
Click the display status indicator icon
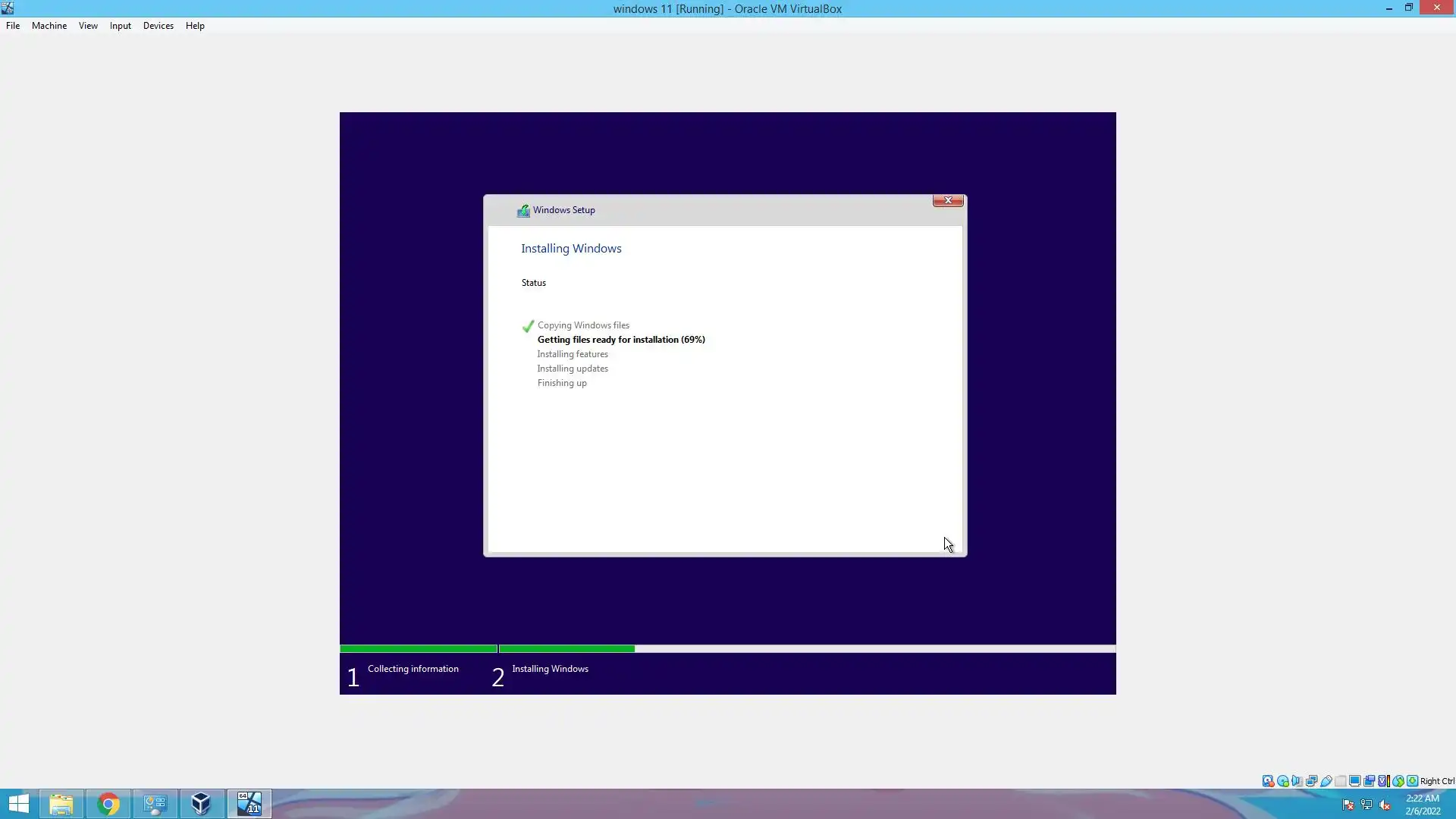pyautogui.click(x=1354, y=781)
